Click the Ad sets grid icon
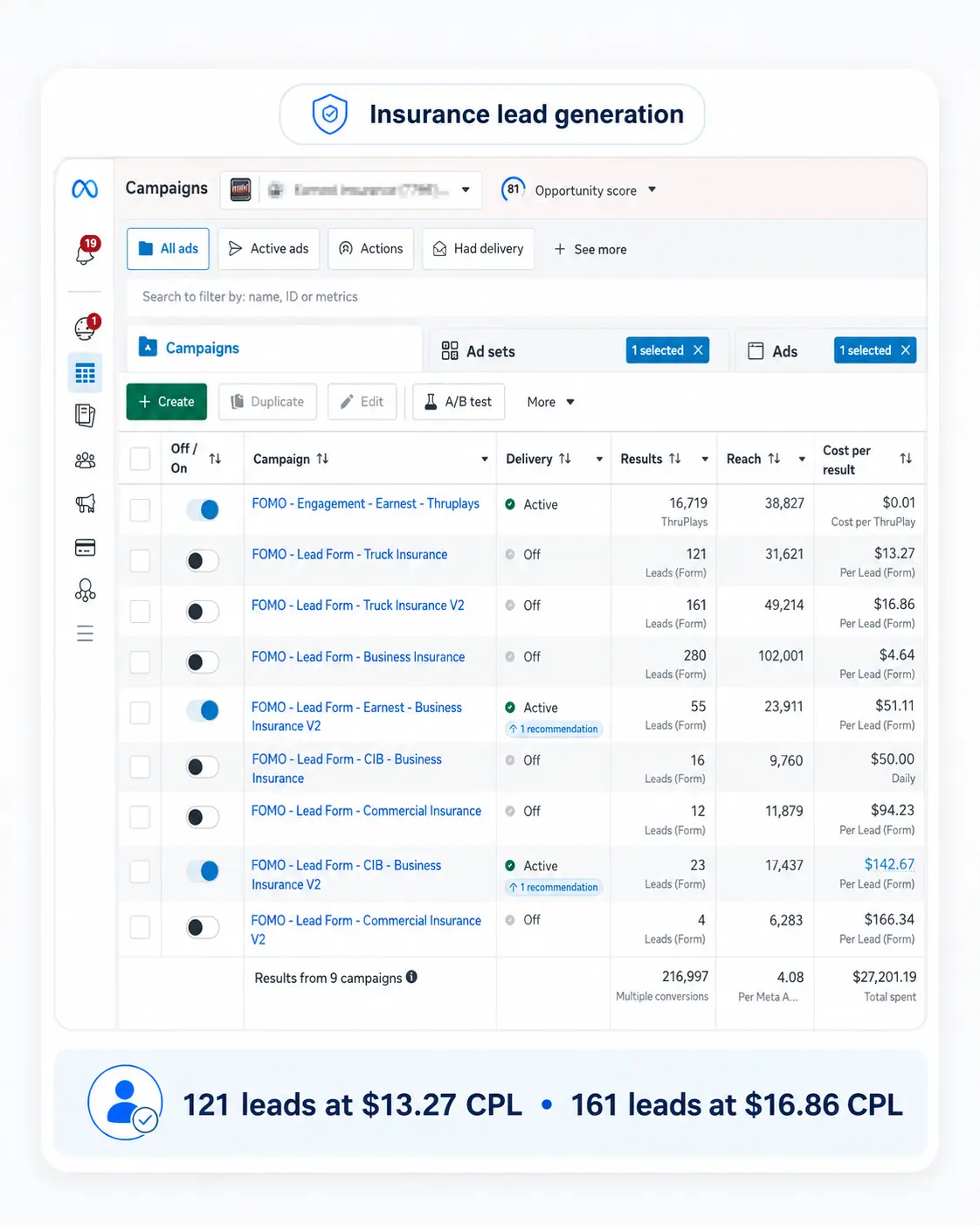Image resolution: width=980 pixels, height=1225 pixels. 450,350
